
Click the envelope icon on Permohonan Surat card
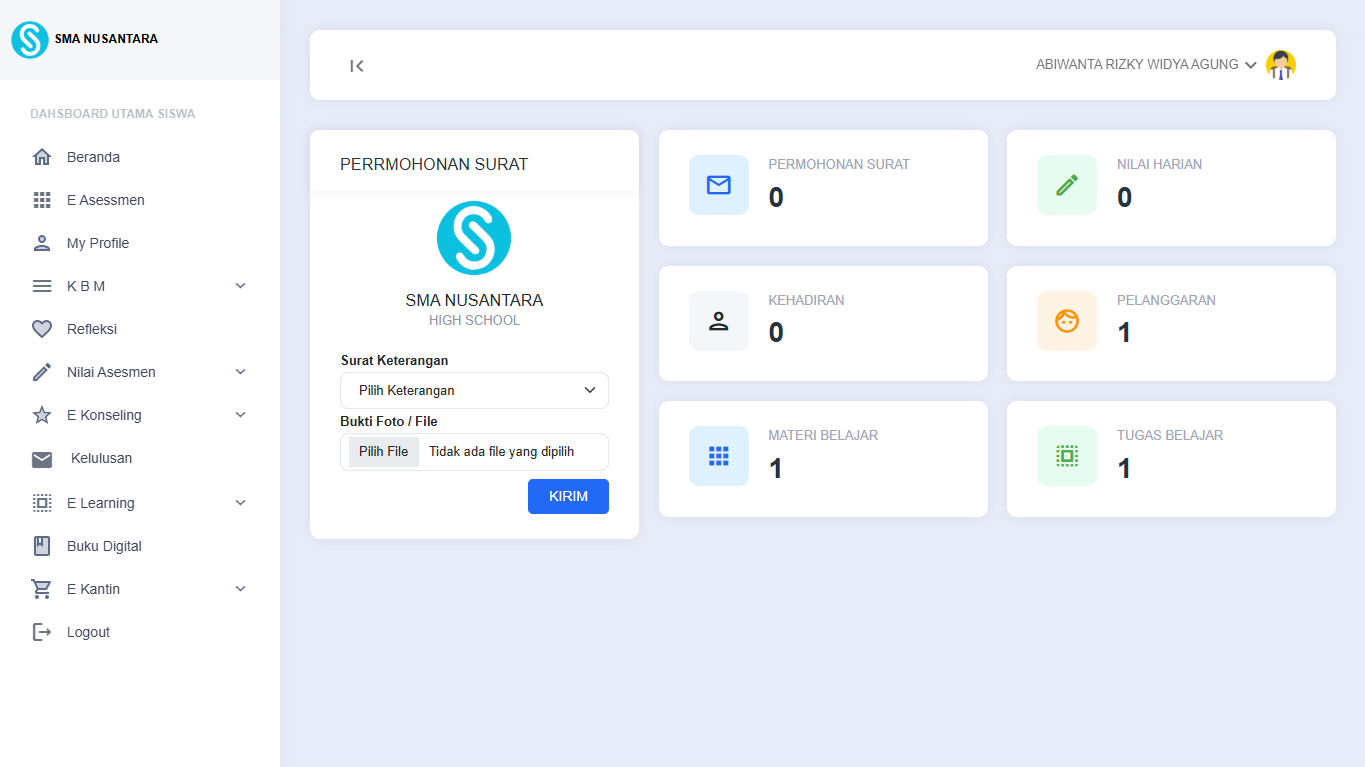pos(718,185)
